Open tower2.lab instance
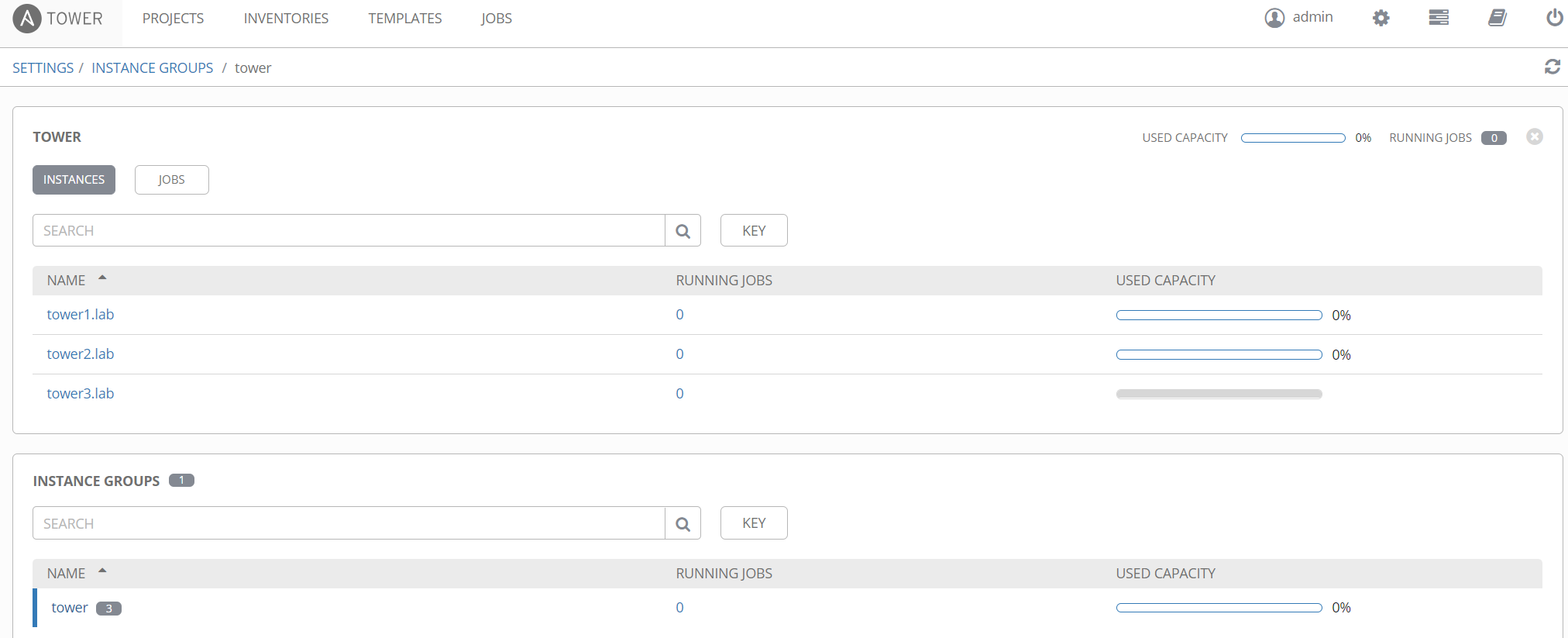Screen dimensions: 1568x638 pyautogui.click(x=81, y=354)
